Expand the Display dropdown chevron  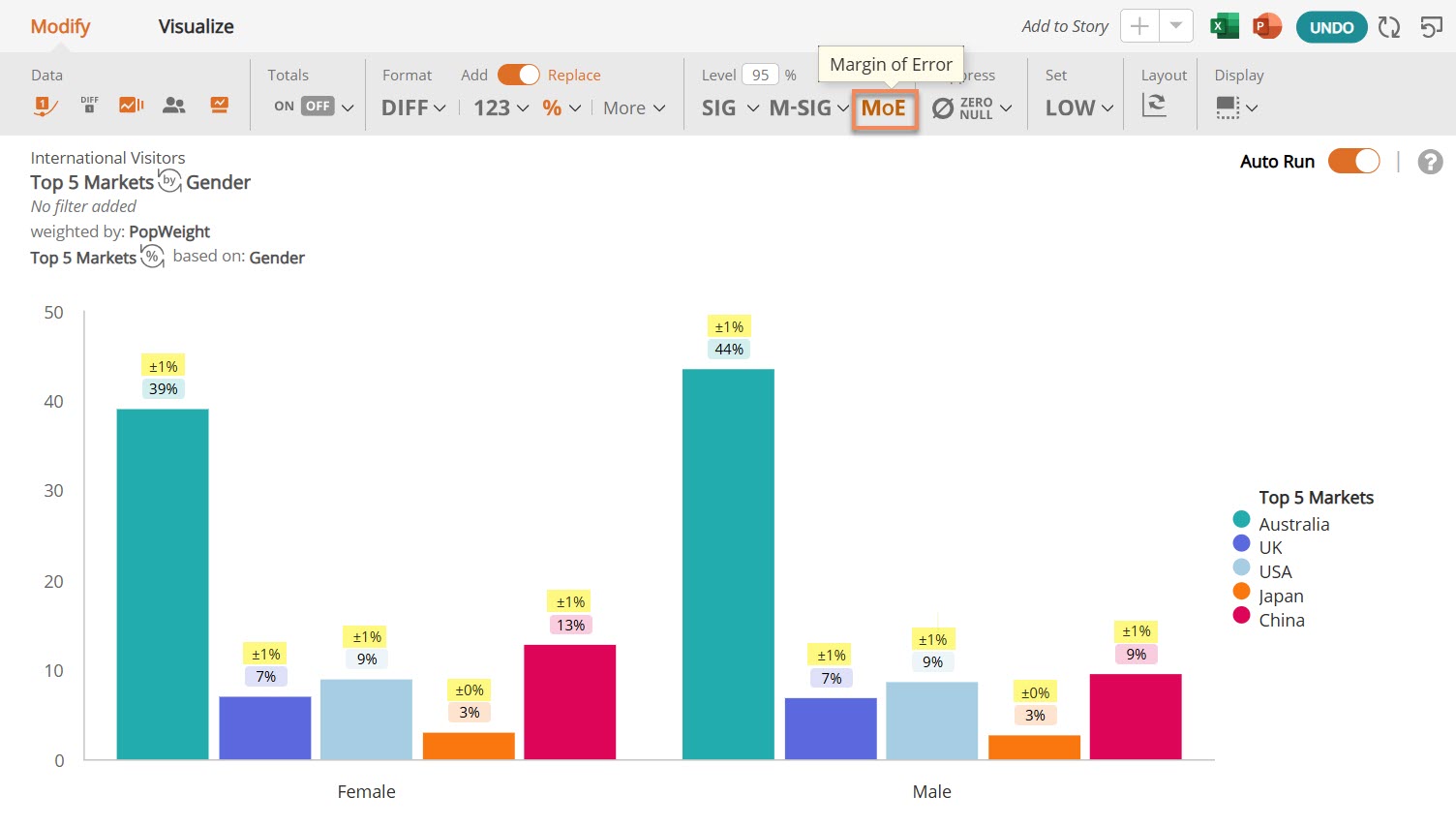pos(1252,108)
